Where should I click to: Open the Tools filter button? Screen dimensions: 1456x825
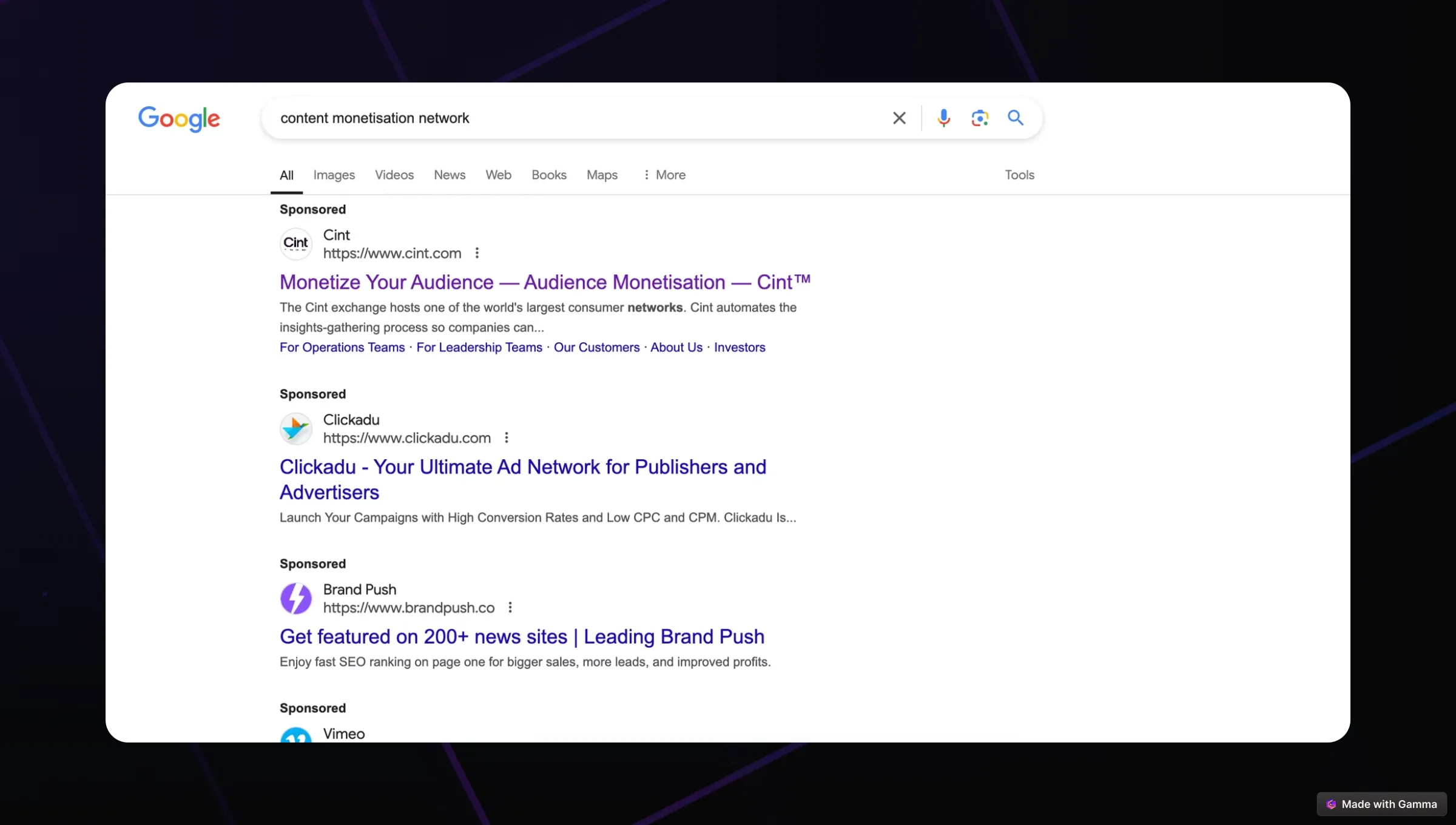click(1019, 175)
